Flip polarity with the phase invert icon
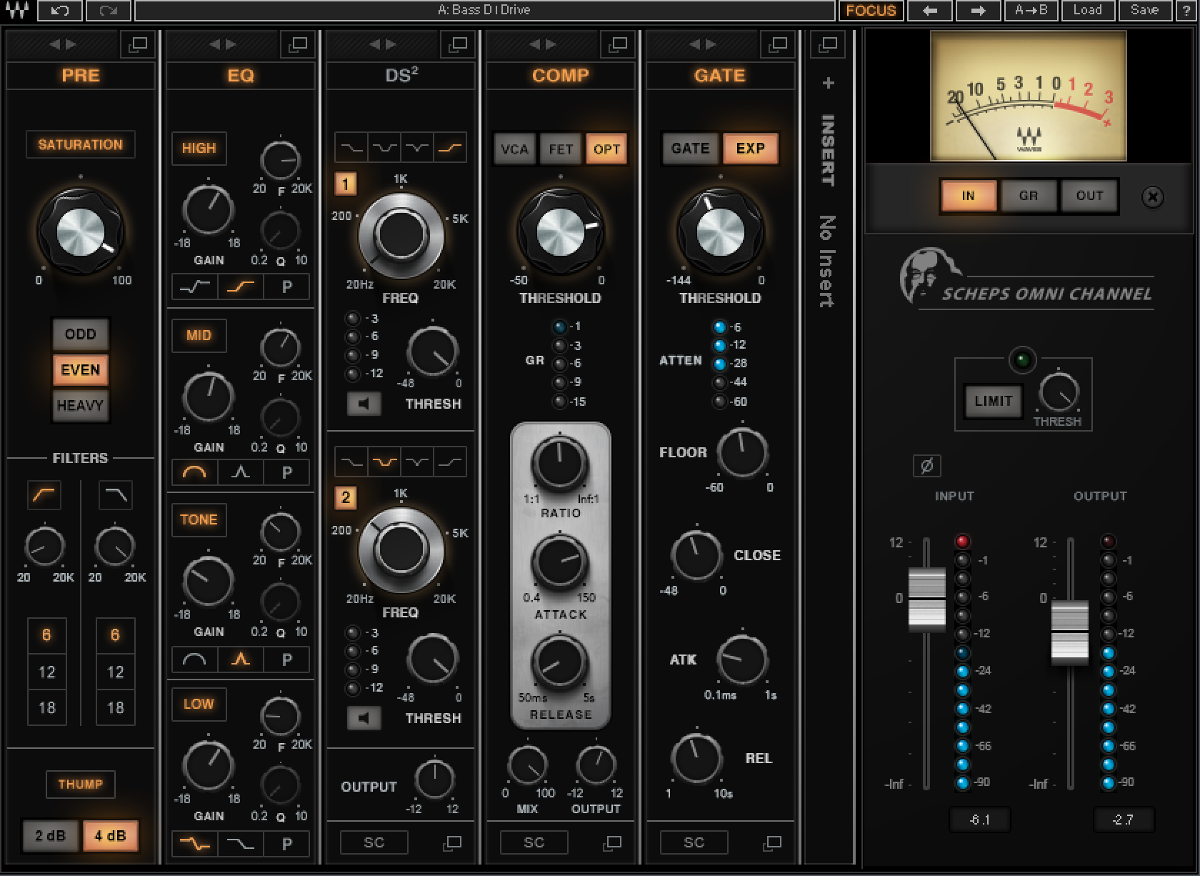 point(927,466)
